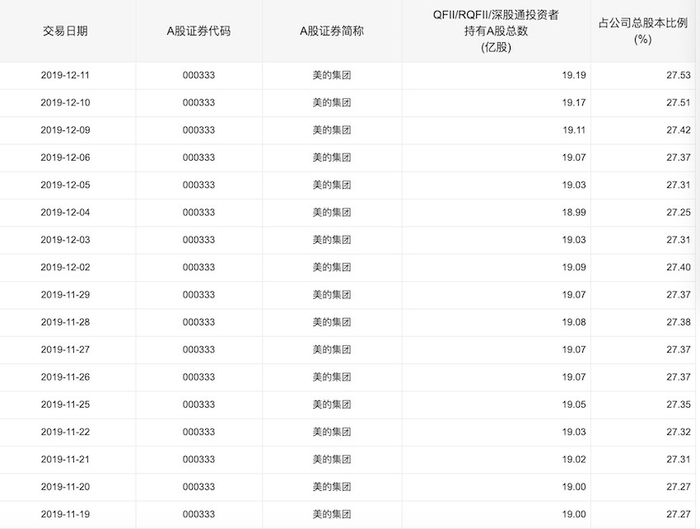Click the A股证券简称 column header
The image size is (700, 529).
332,31
